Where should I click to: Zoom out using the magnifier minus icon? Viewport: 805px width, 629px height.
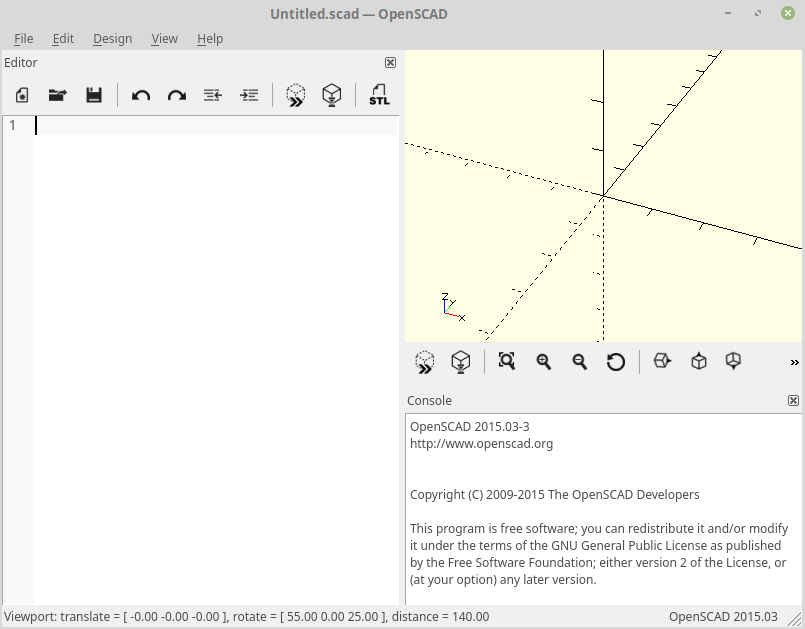coord(580,362)
